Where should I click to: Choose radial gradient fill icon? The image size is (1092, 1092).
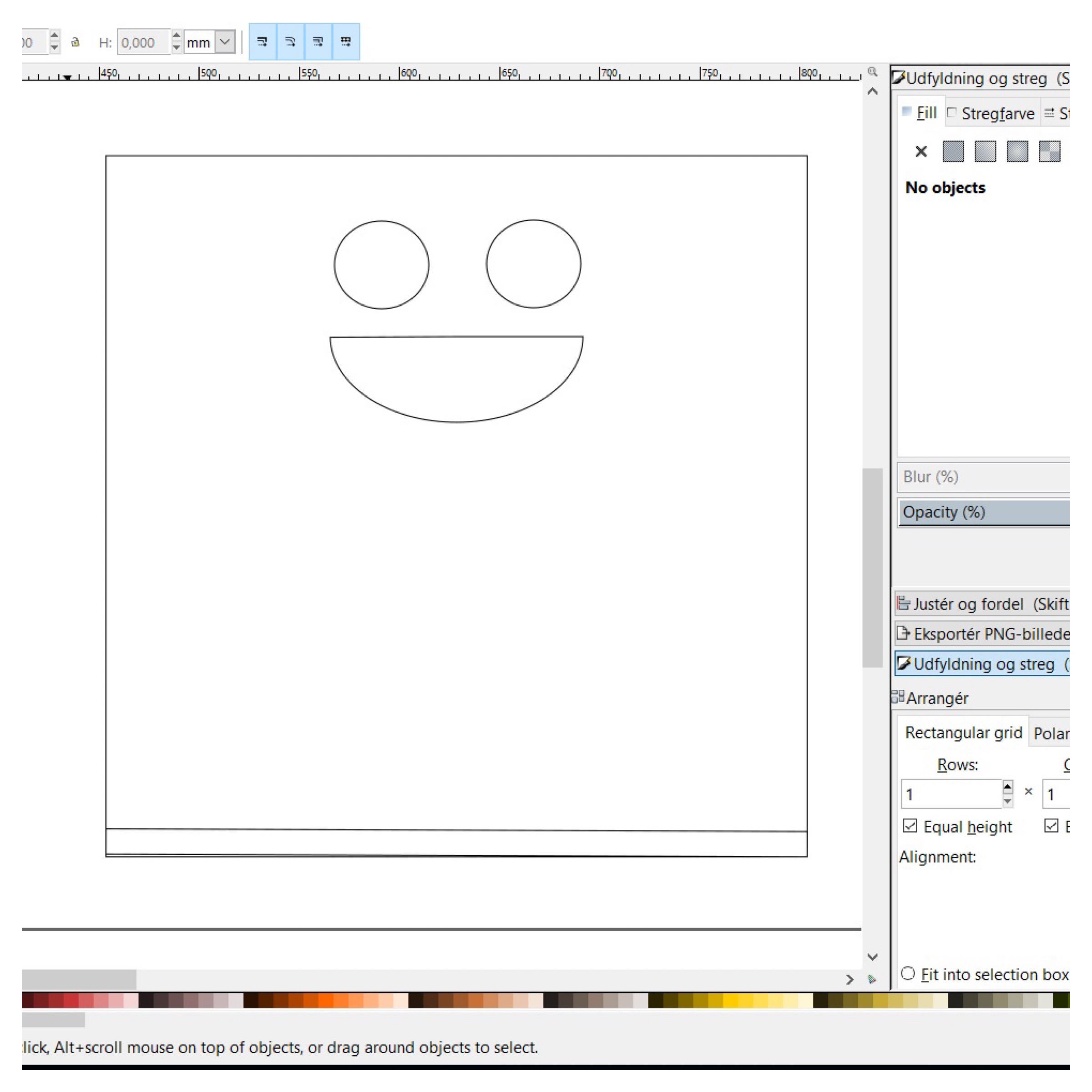pyautogui.click(x=1017, y=152)
